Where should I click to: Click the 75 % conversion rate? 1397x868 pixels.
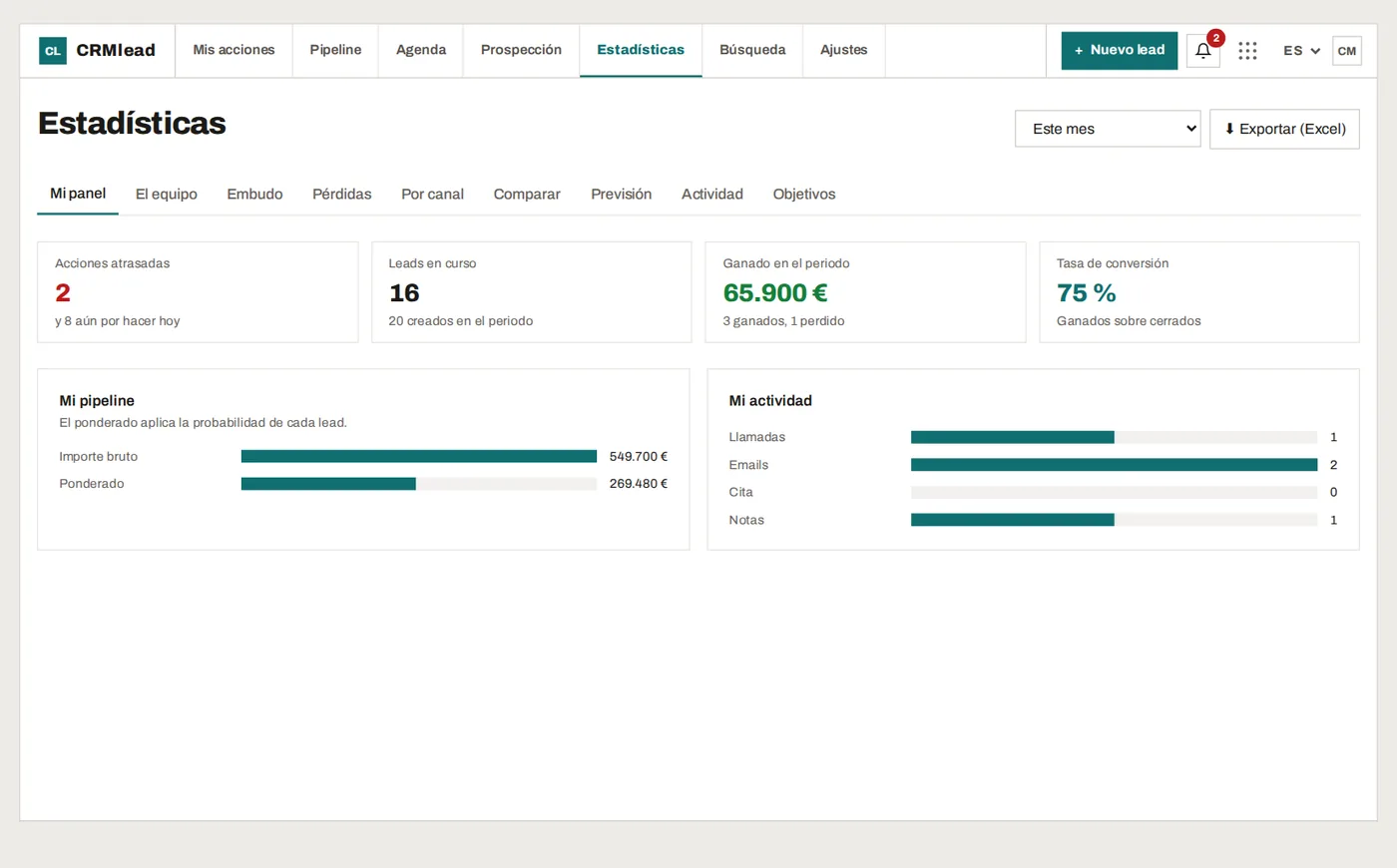pos(1086,292)
